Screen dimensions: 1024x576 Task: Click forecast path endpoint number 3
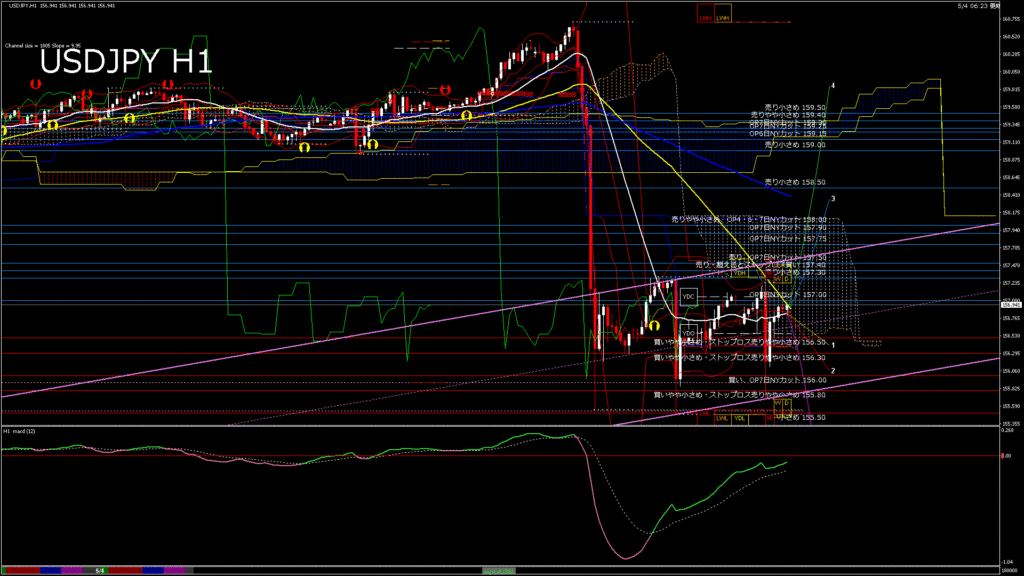pyautogui.click(x=833, y=199)
